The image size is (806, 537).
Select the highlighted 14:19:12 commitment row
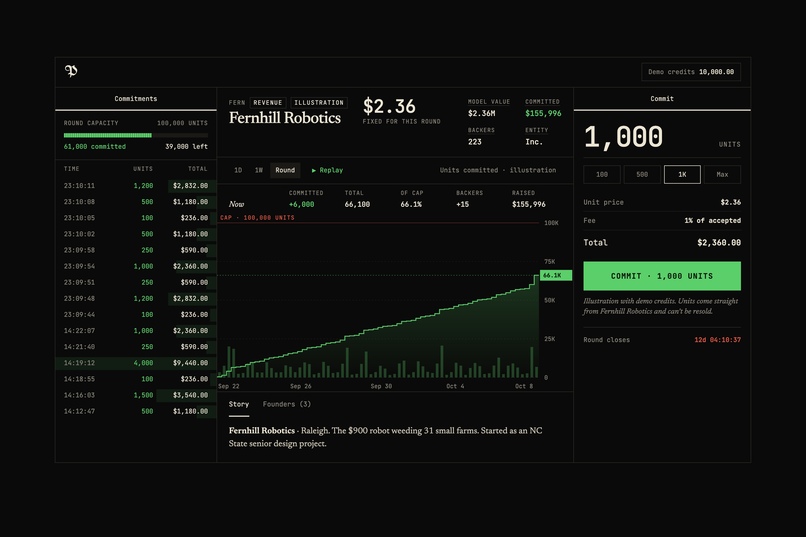(x=136, y=363)
